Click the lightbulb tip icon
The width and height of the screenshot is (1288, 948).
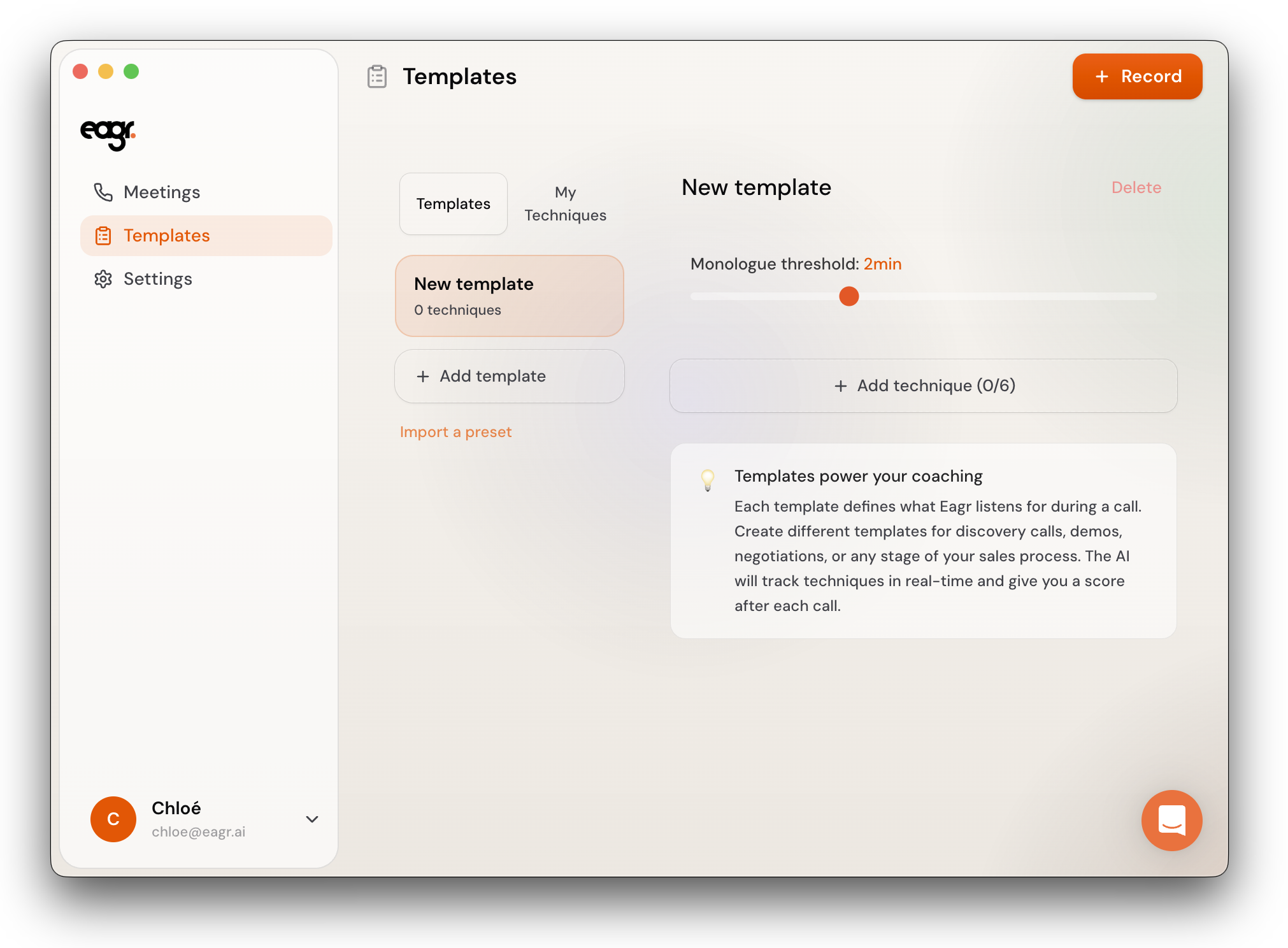coord(708,479)
